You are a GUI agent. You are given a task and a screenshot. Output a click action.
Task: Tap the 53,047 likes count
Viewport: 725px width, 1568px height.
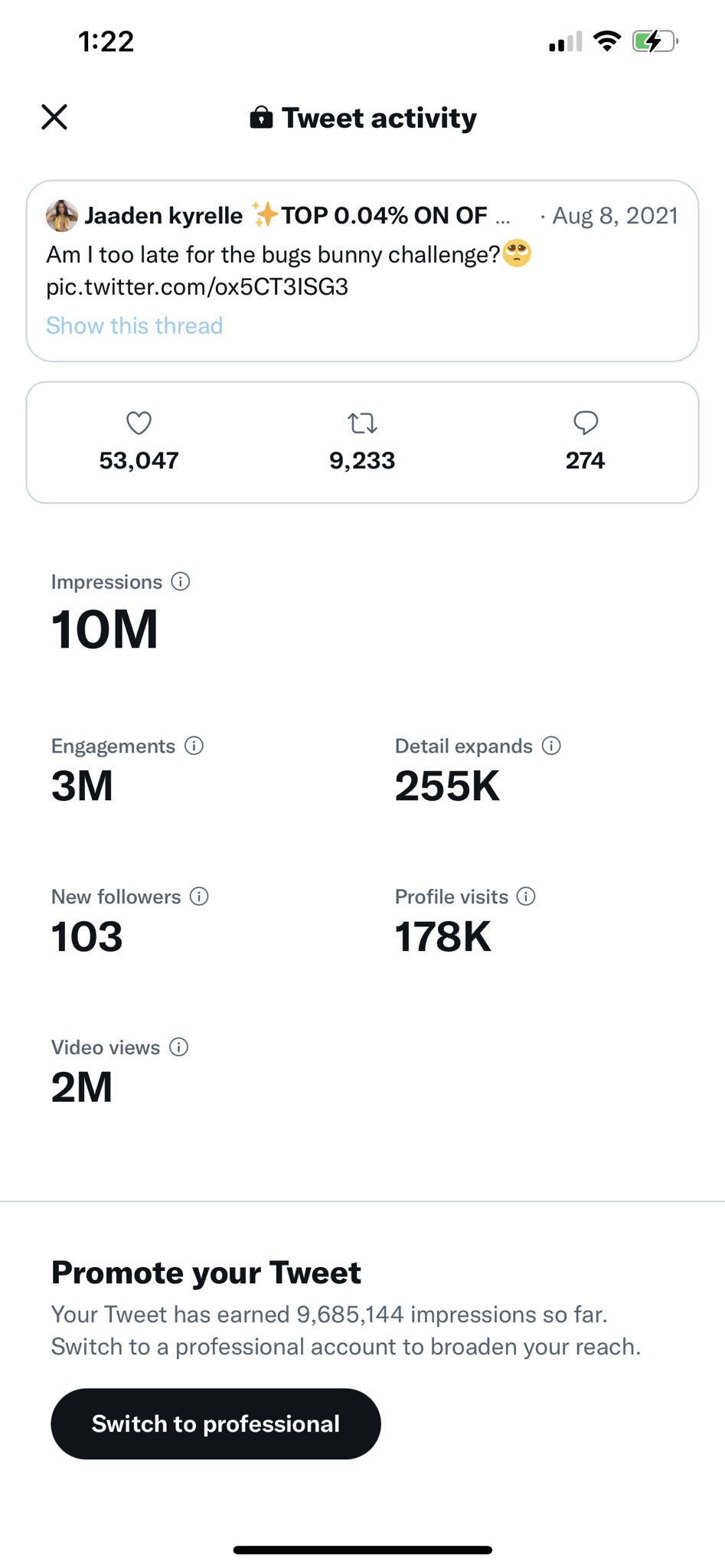tap(139, 460)
